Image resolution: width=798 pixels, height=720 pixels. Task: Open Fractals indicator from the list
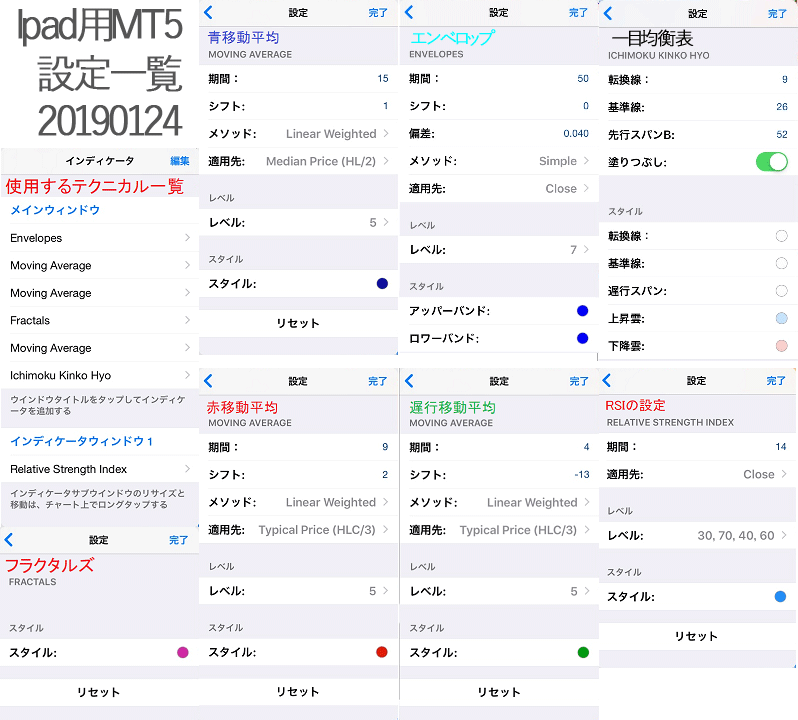click(x=100, y=320)
